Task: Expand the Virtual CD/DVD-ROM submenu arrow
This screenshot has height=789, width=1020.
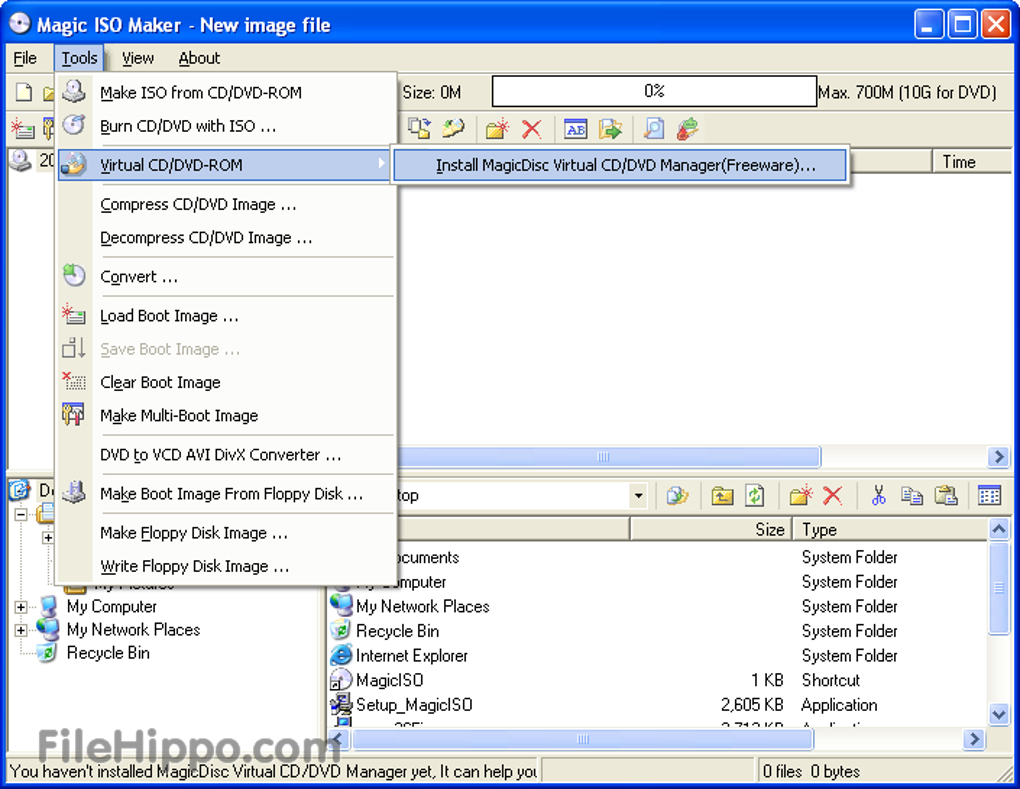Action: tap(382, 164)
